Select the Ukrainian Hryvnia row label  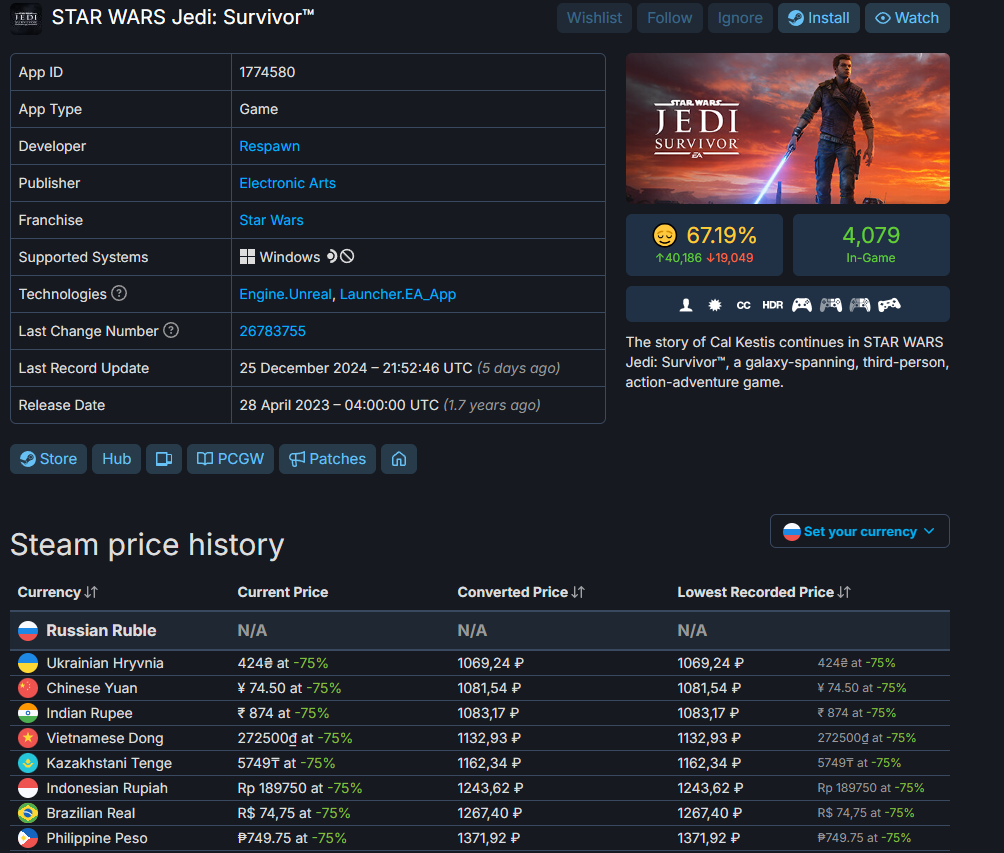click(105, 663)
